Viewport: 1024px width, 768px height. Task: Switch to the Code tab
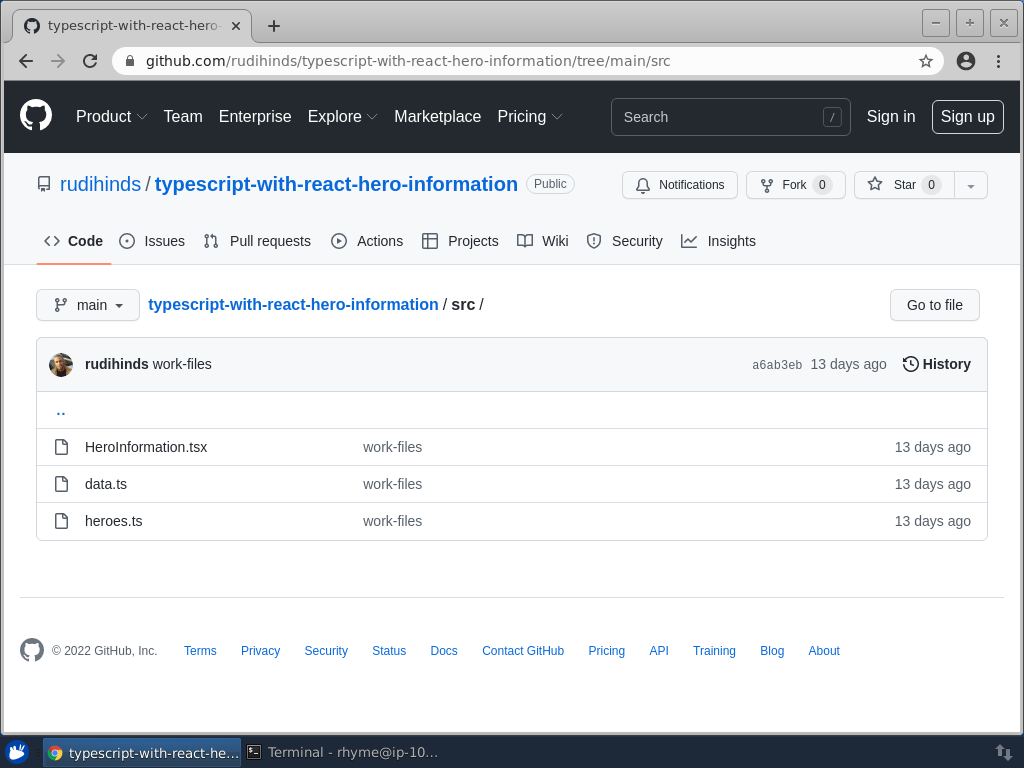74,241
